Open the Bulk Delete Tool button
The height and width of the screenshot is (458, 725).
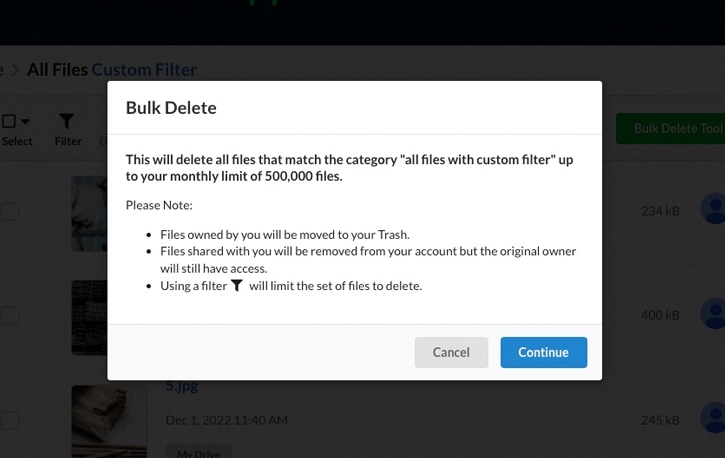click(673, 128)
